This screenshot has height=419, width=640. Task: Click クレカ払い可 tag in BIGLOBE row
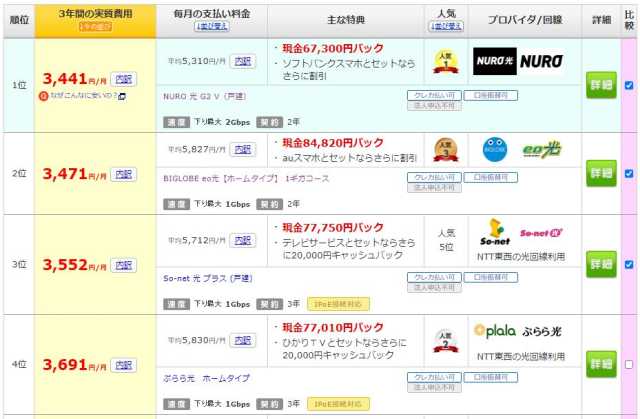point(434,177)
